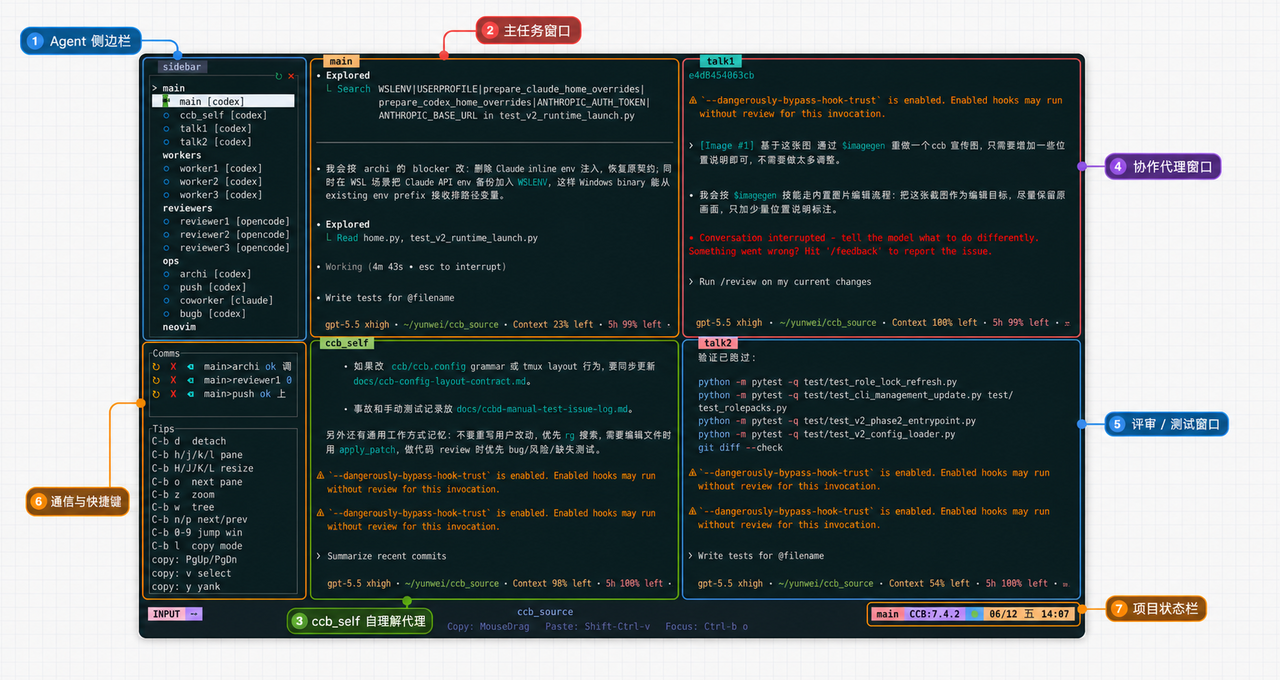Open the sidebar pane tab label
This screenshot has height=680, width=1280.
click(x=181, y=67)
